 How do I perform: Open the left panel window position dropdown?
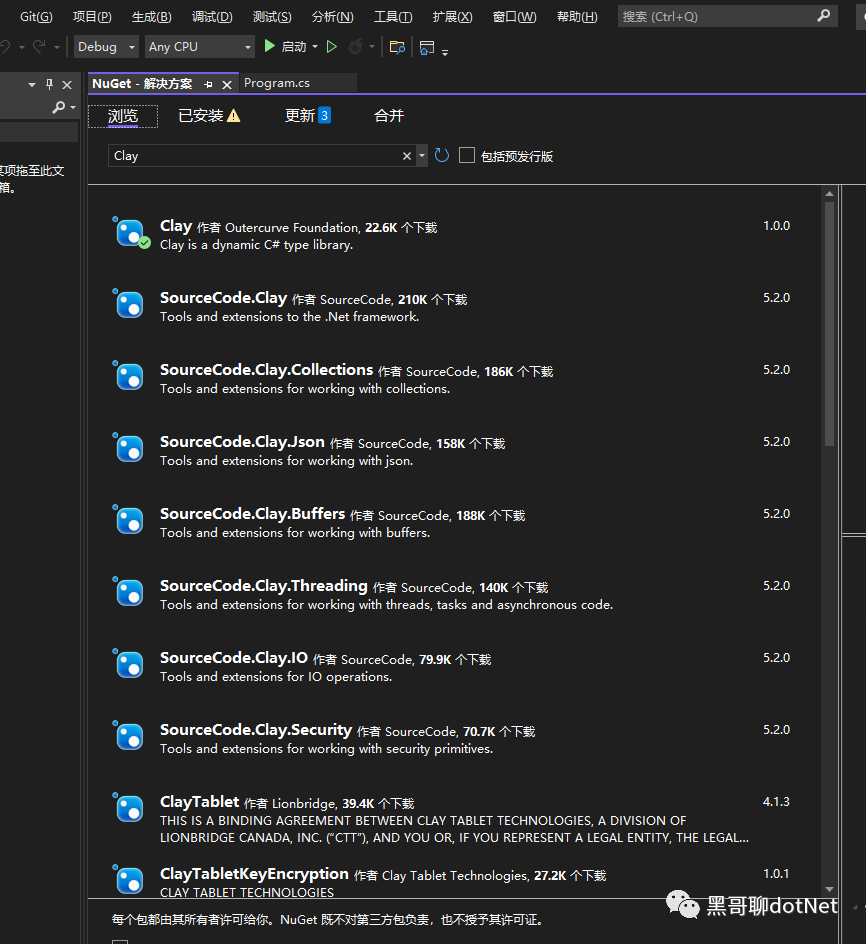(x=32, y=85)
